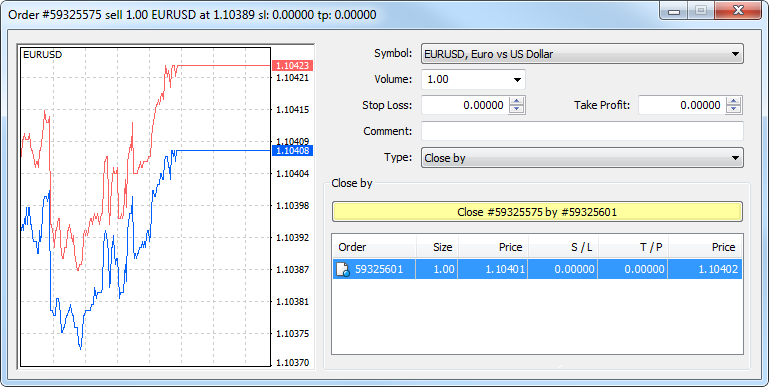The image size is (769, 387).
Task: Click order icon beside 59325601
Action: tap(343, 269)
